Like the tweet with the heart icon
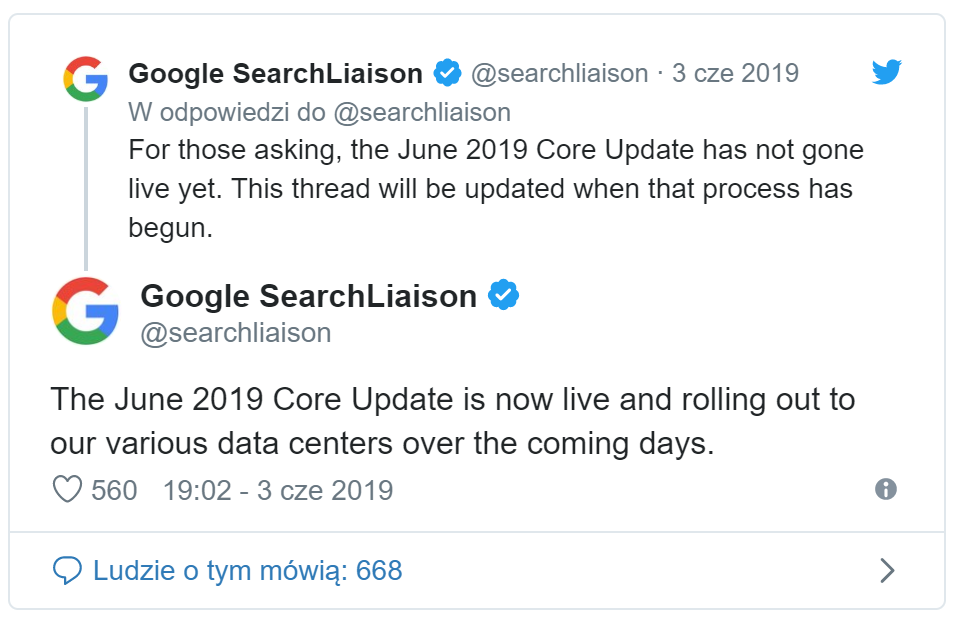 click(x=66, y=490)
